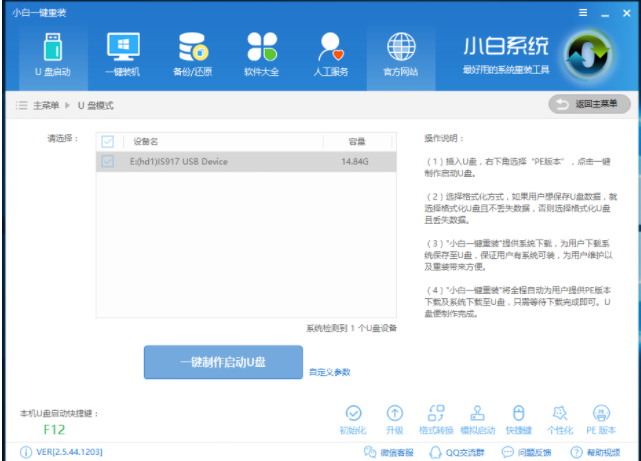Screen dimensions: 641x461
Task: Open the 官方网站 official website globe
Action: tap(401, 54)
